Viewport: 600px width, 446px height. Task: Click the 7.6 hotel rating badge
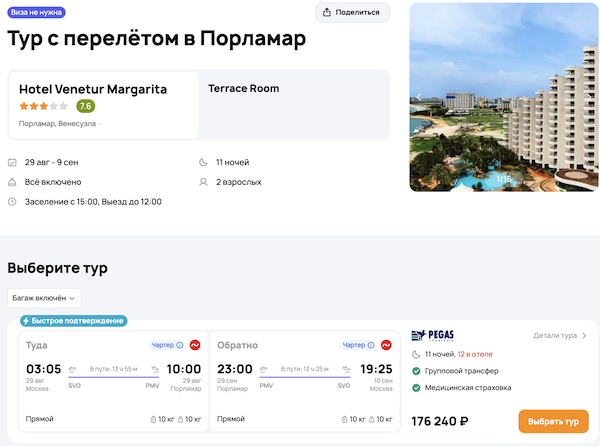pos(86,106)
